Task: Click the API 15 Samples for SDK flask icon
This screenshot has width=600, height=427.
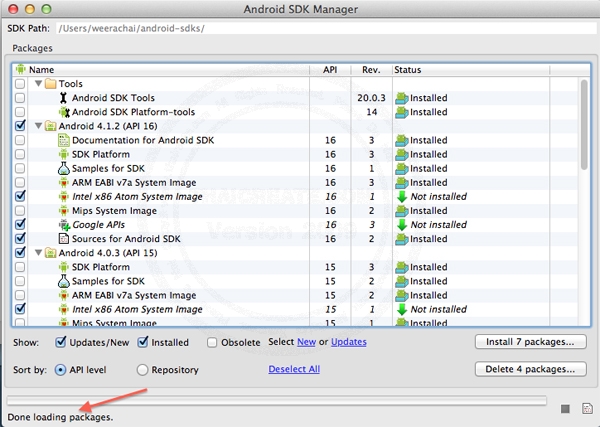Action: [x=64, y=281]
